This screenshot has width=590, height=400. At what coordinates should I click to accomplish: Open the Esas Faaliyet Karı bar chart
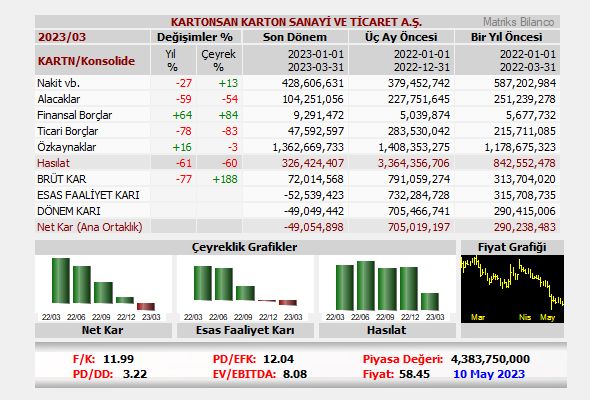coord(245,289)
